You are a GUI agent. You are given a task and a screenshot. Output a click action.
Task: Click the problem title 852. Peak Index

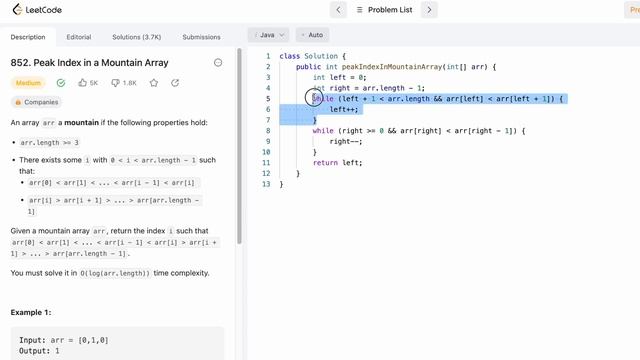pyautogui.click(x=89, y=62)
